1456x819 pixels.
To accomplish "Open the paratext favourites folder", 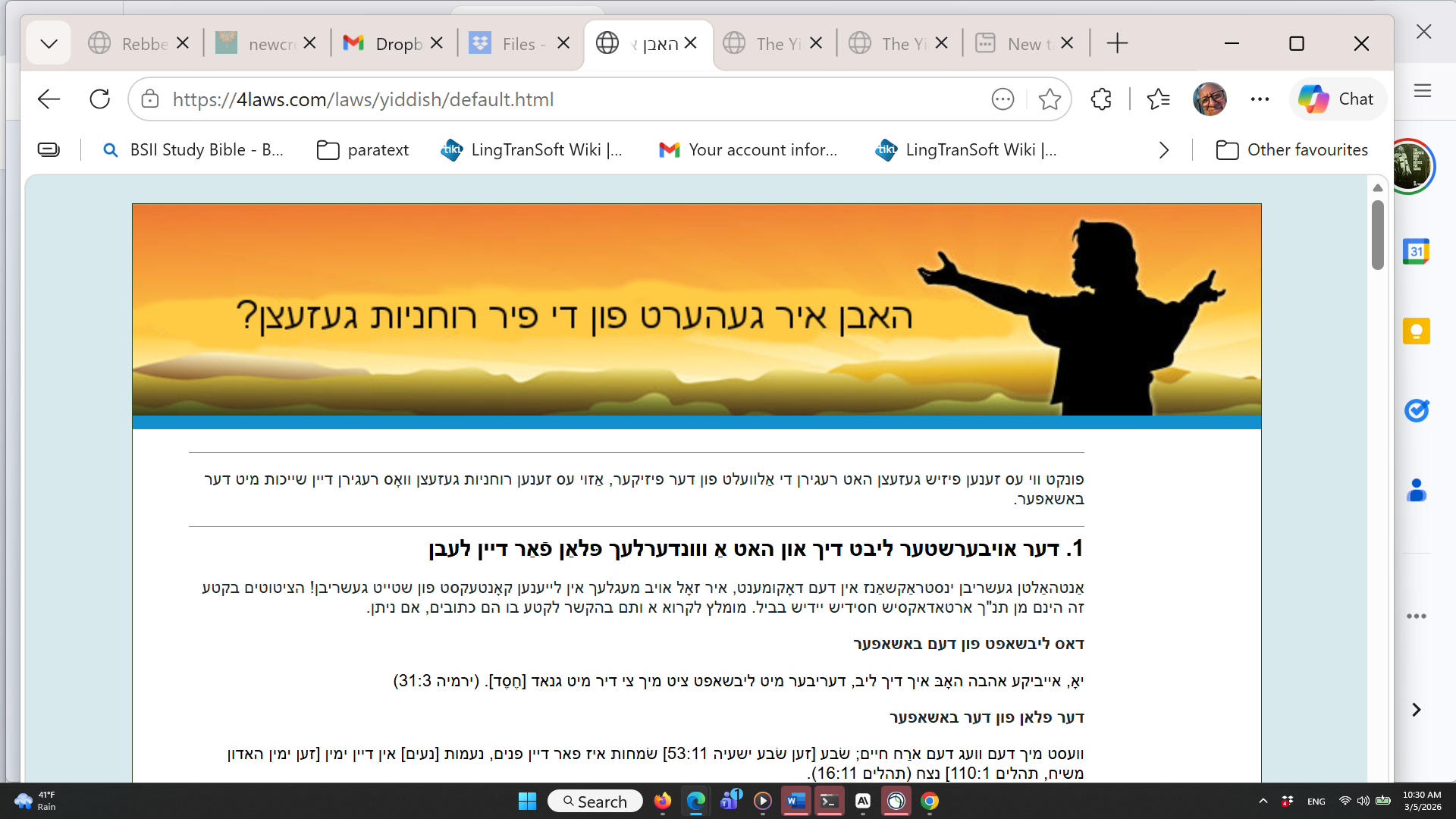I will [362, 150].
